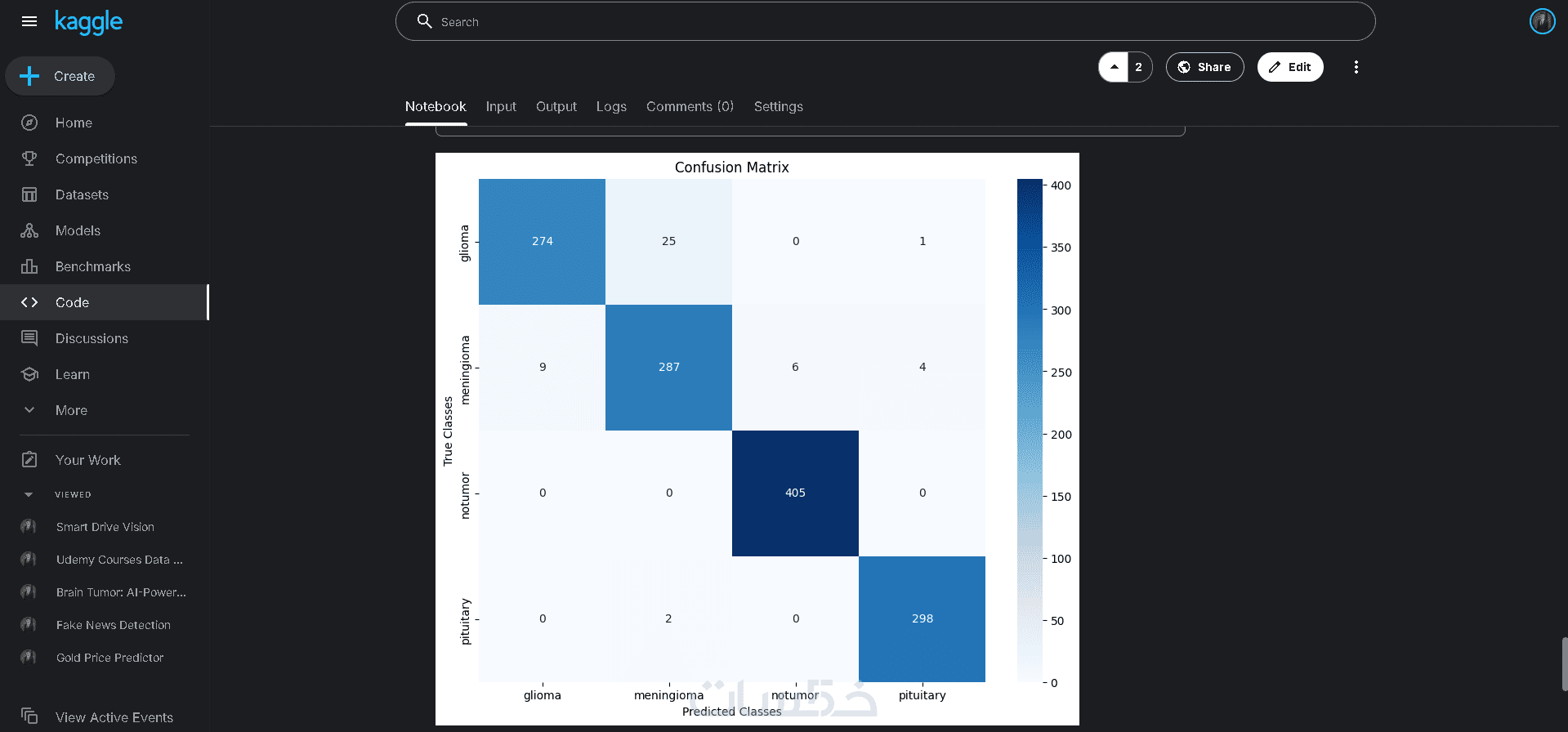Screen dimensions: 1568x732
Task: Click the Kaggle logo
Action: click(88, 22)
